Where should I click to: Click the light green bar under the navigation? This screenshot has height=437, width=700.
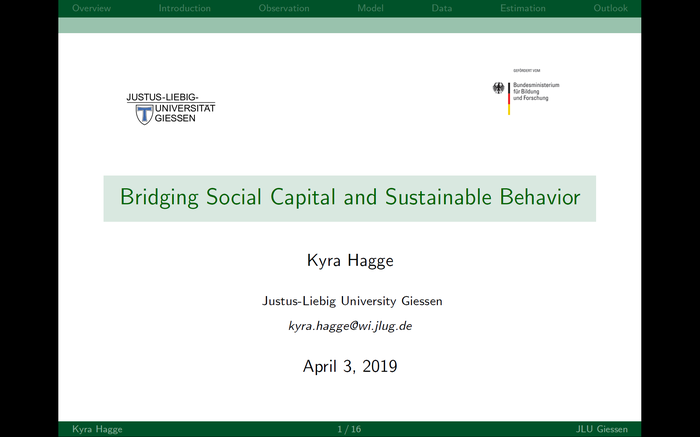pyautogui.click(x=350, y=25)
